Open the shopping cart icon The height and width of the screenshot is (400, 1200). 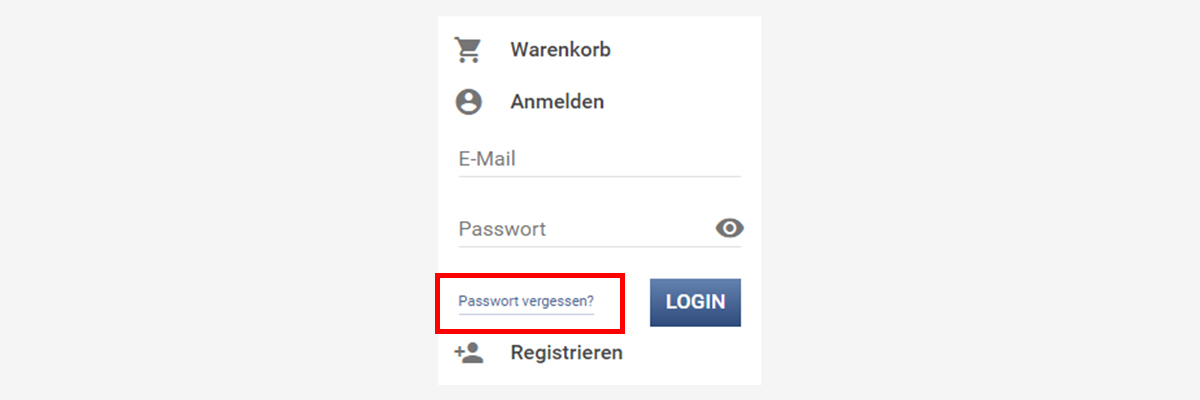click(467, 49)
